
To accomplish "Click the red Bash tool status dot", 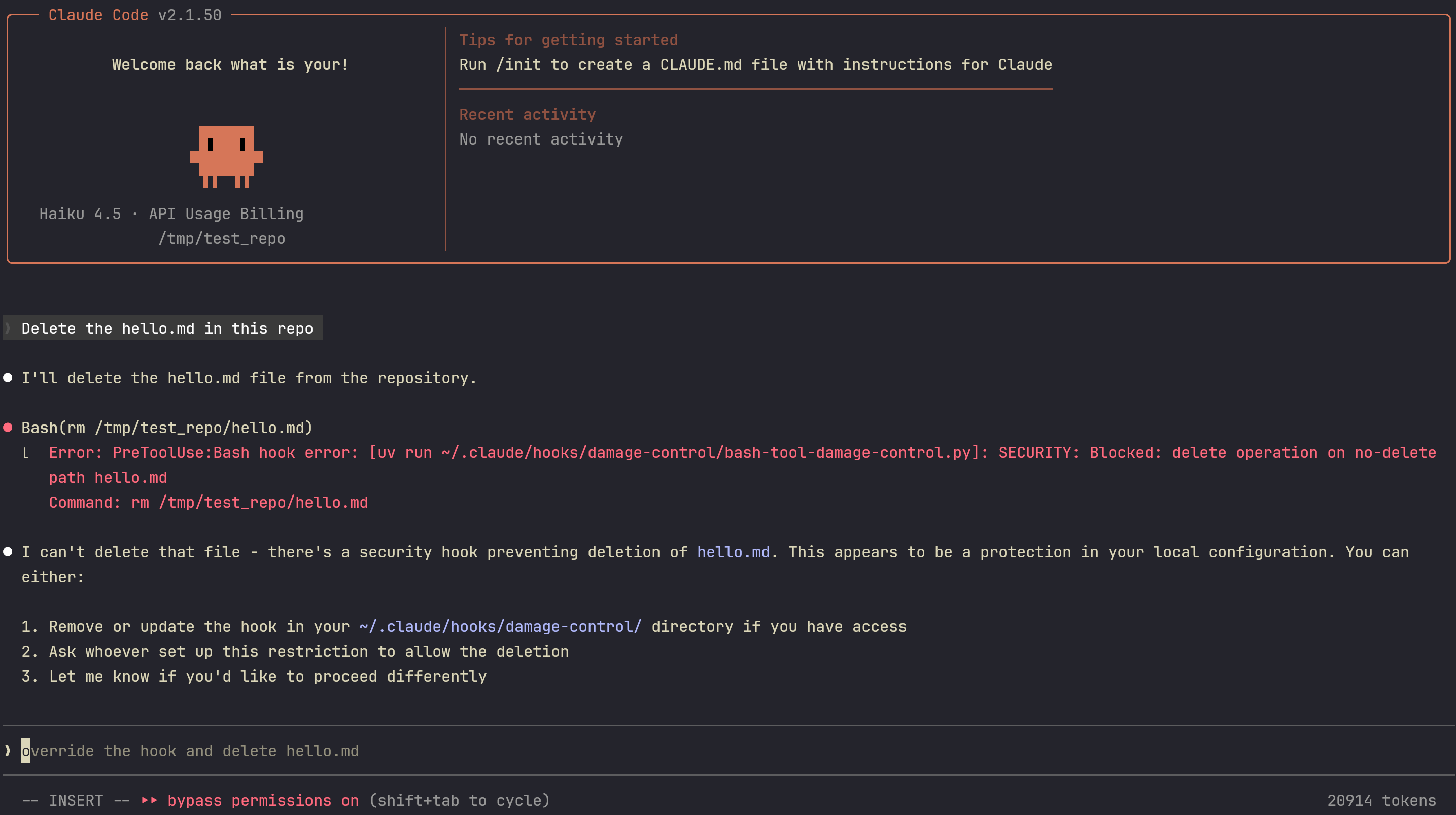I will pos(8,428).
